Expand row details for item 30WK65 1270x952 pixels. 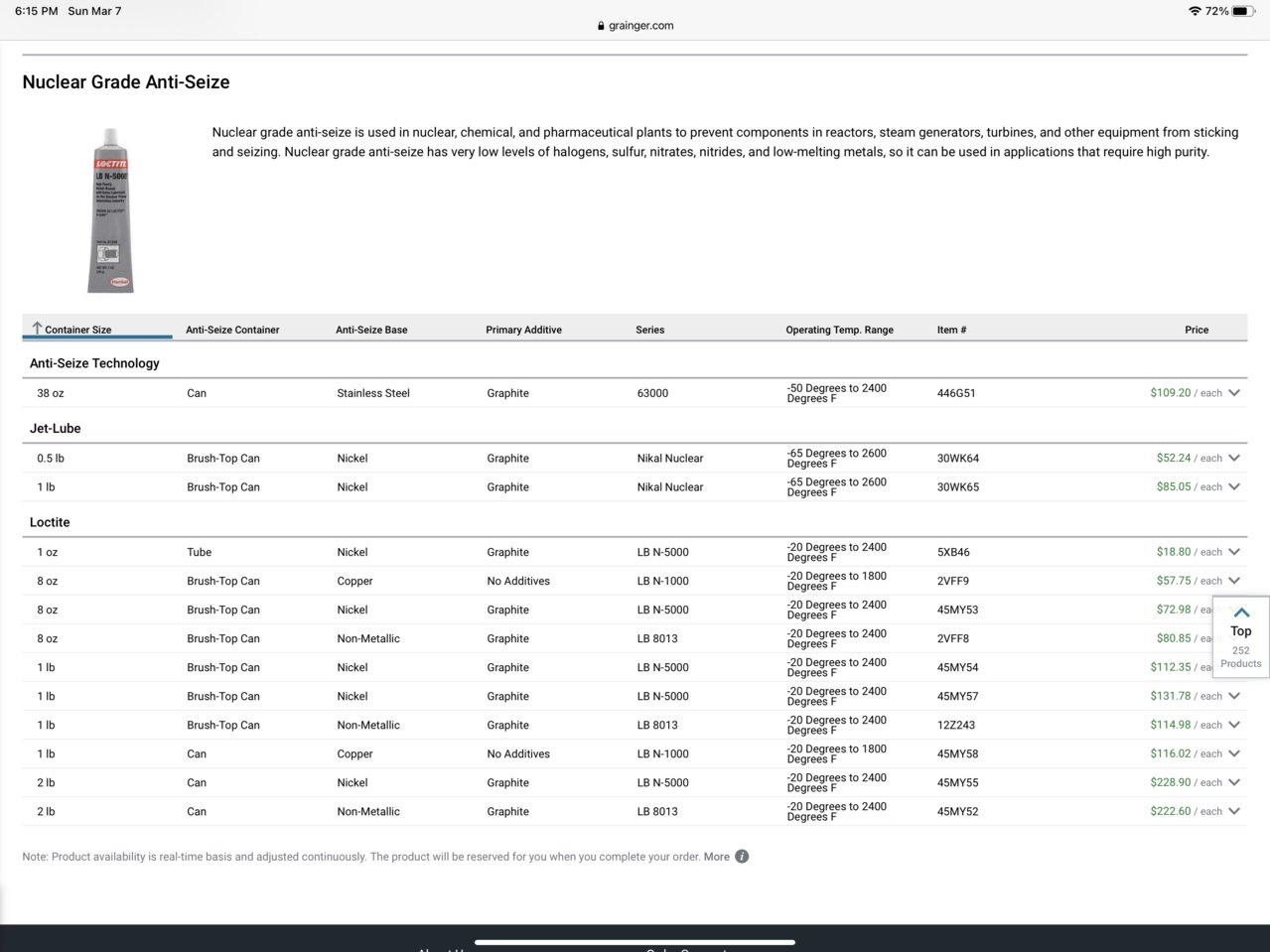coord(1234,487)
